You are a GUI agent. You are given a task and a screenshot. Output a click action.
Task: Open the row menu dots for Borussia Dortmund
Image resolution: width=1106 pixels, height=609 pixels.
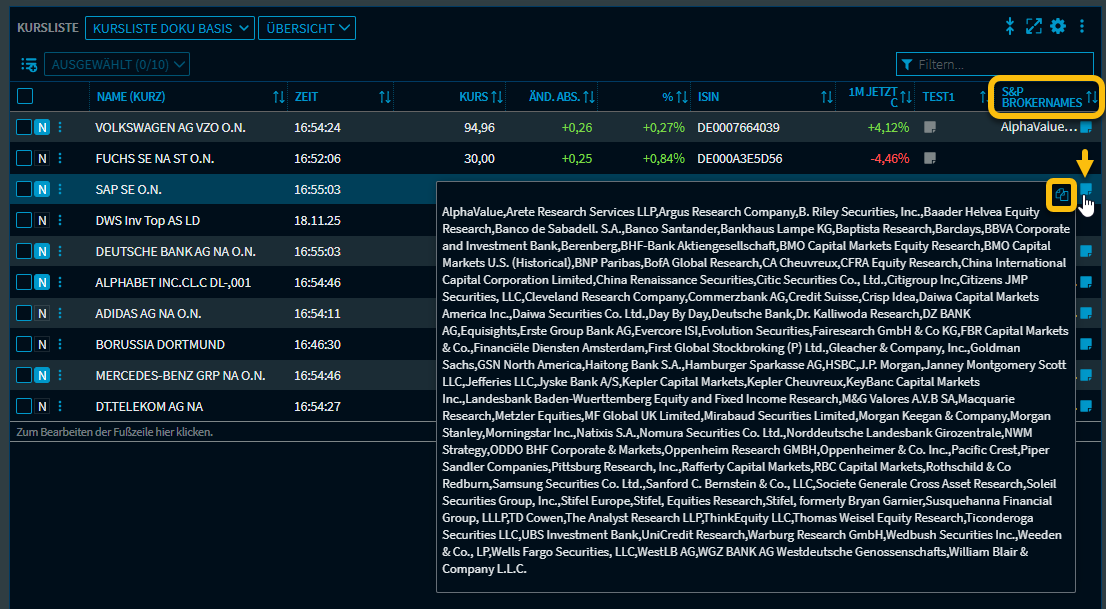(x=59, y=345)
